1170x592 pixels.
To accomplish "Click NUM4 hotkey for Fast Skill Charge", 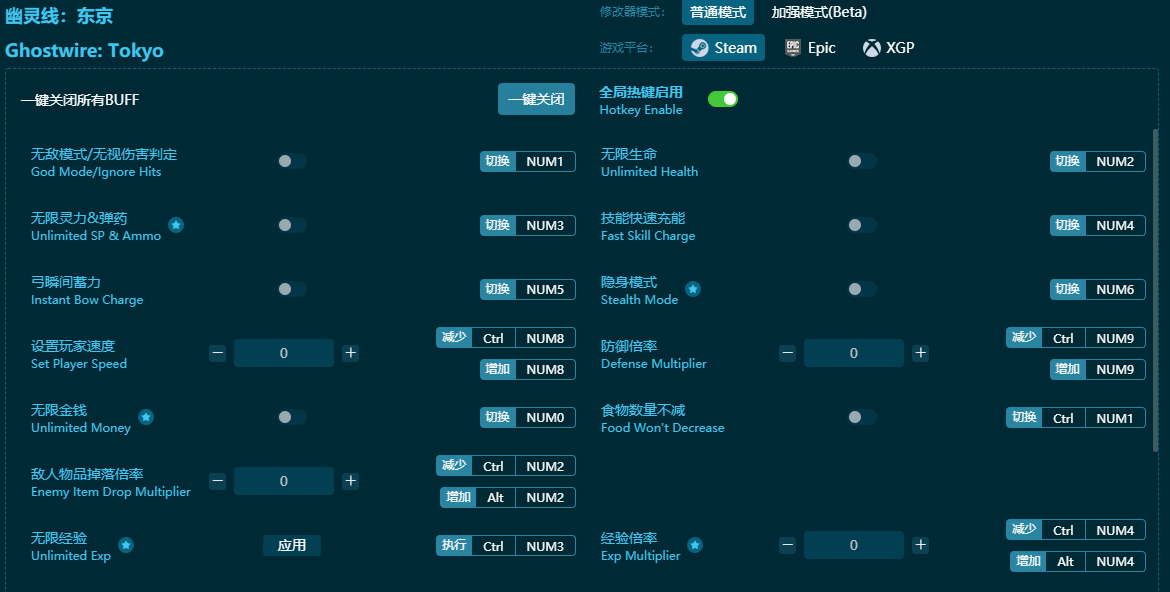I will (1098, 225).
